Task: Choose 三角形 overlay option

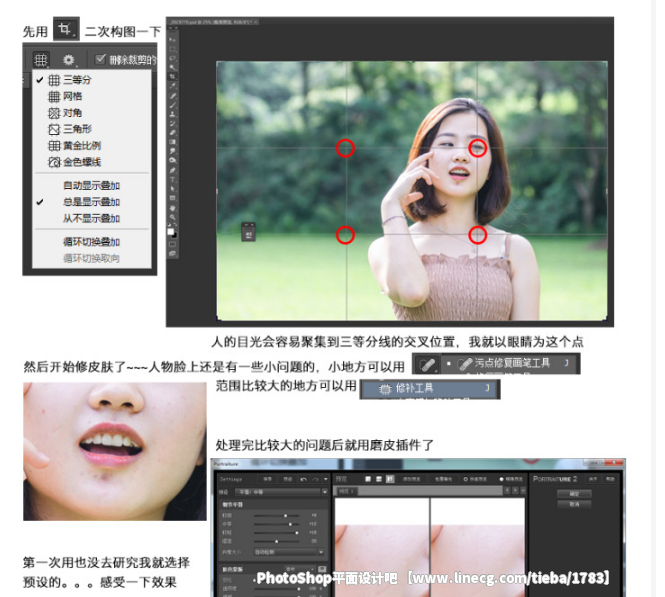Action: coord(92,129)
